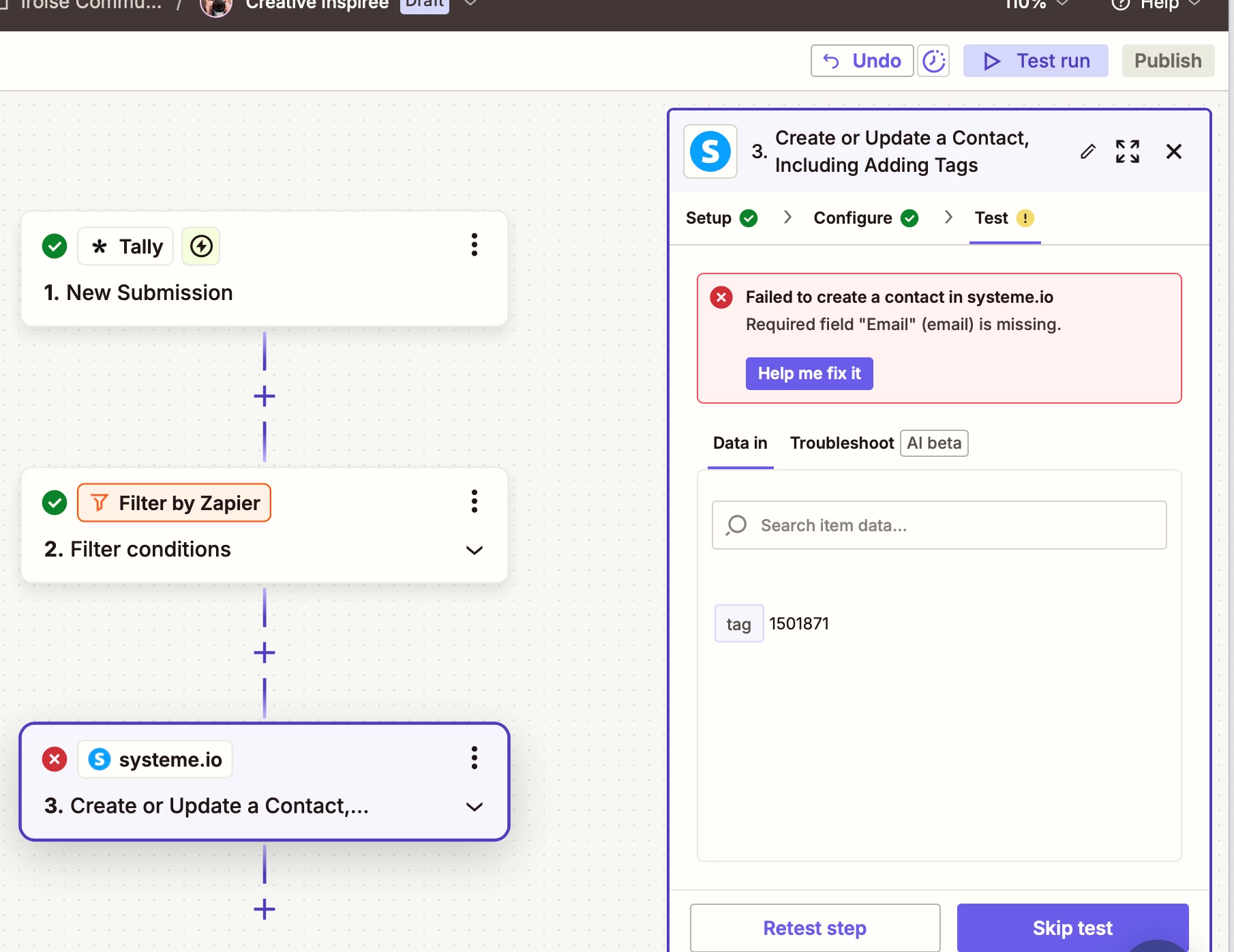This screenshot has height=952, width=1234.
Task: Click Retest step
Action: 815,927
